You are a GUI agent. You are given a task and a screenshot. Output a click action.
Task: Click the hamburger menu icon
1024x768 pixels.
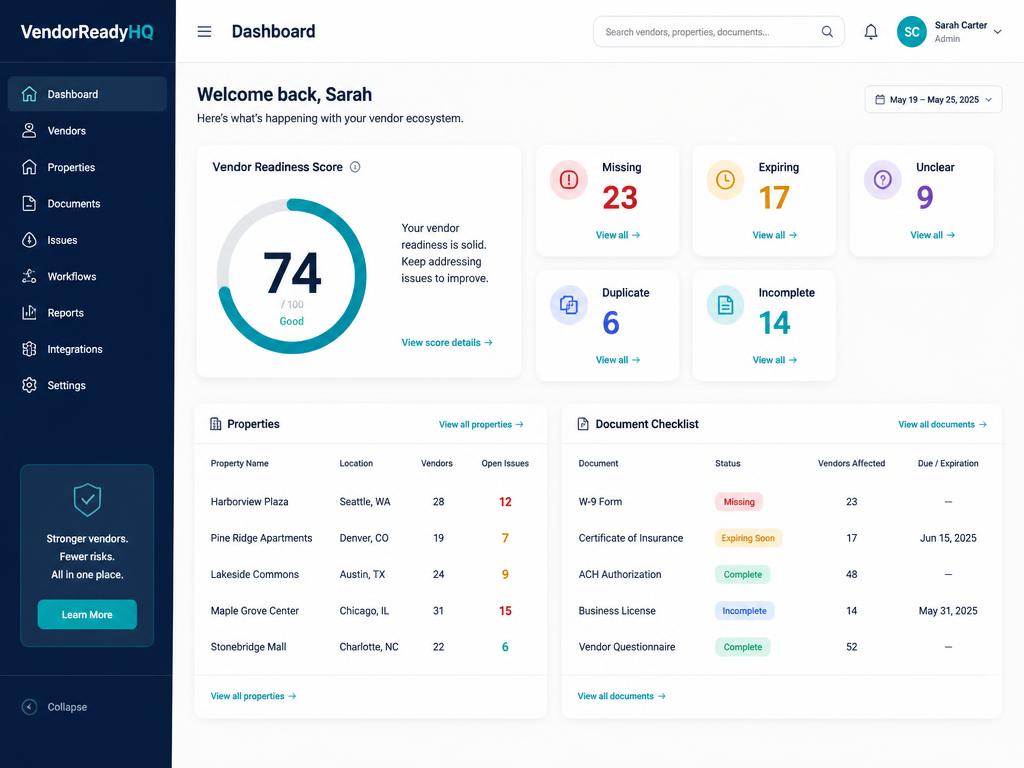(204, 31)
